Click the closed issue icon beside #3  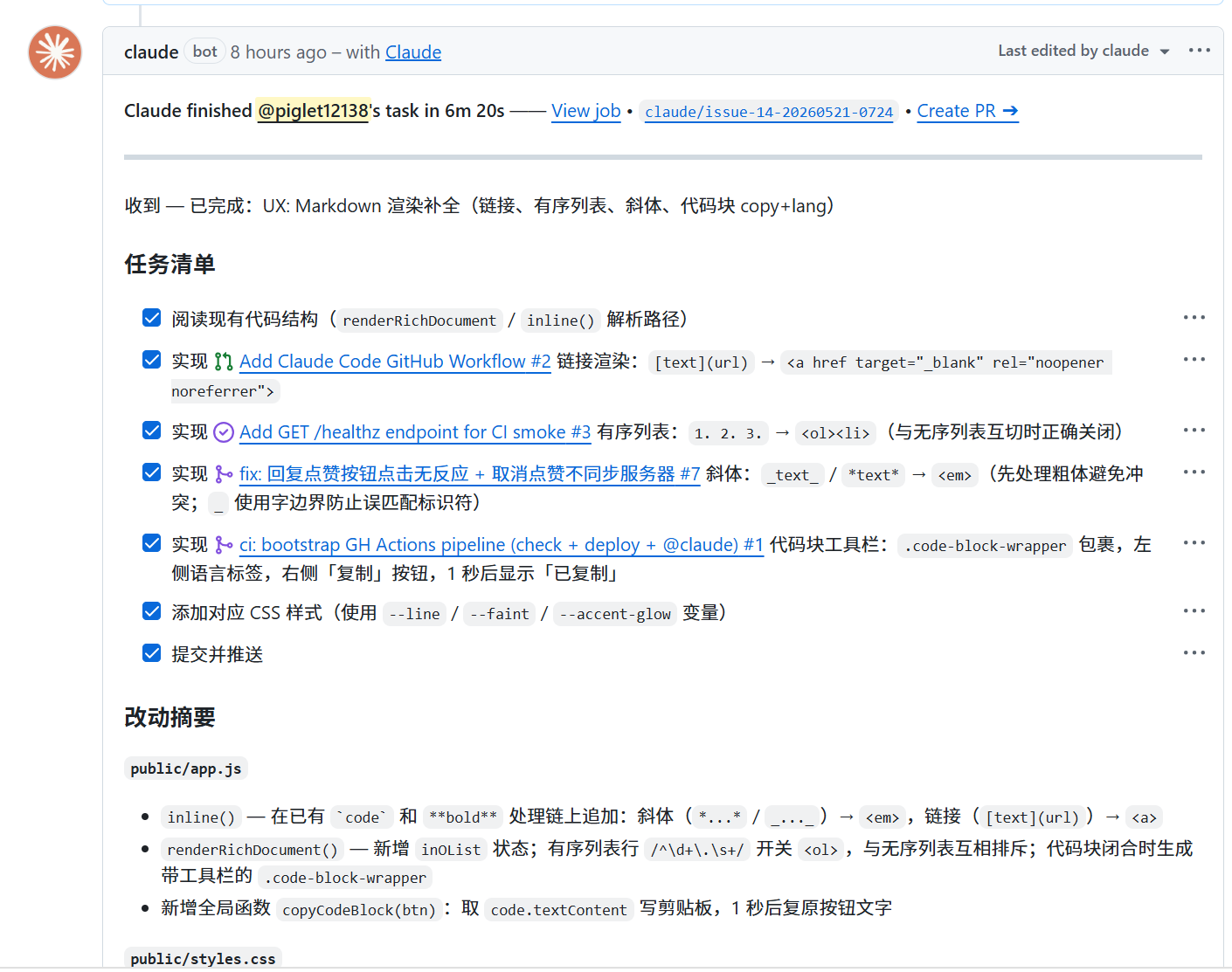(x=224, y=432)
